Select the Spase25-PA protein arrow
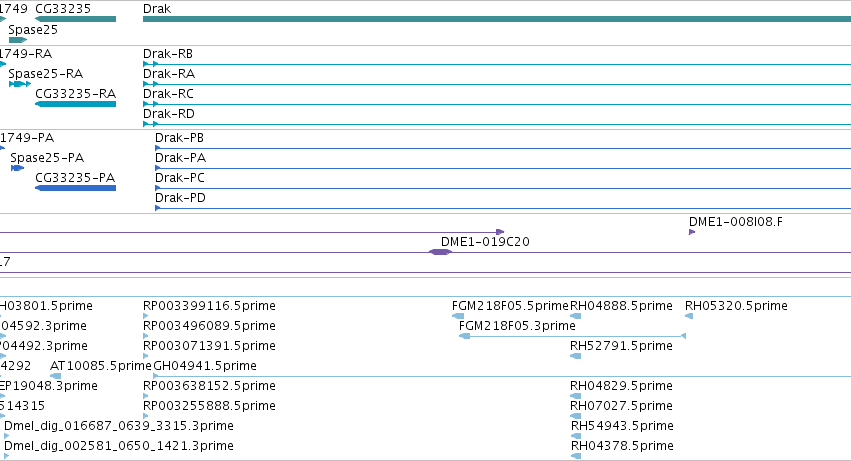 tap(17, 168)
